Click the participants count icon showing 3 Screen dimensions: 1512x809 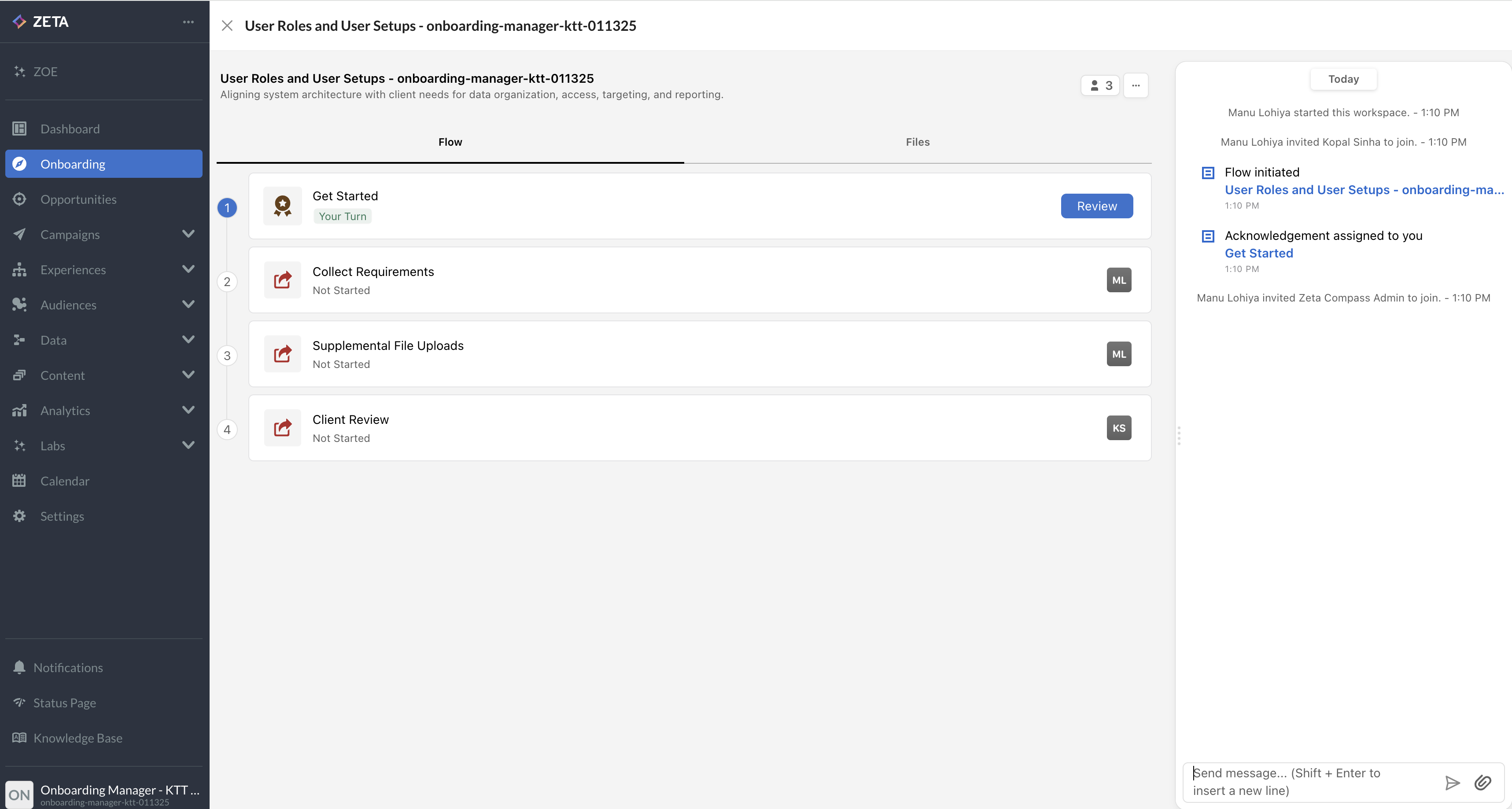1101,86
